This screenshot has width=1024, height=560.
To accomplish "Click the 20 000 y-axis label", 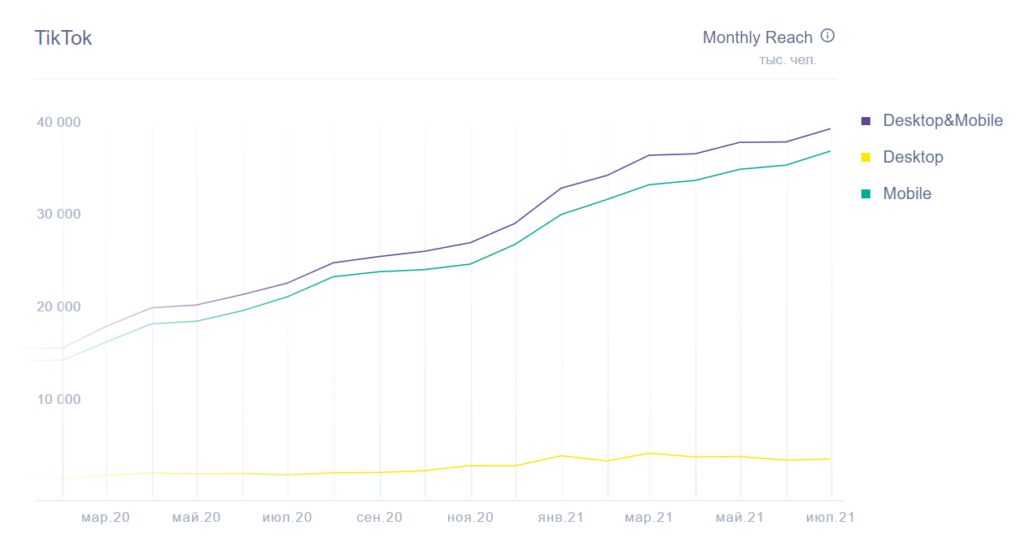I will point(59,307).
